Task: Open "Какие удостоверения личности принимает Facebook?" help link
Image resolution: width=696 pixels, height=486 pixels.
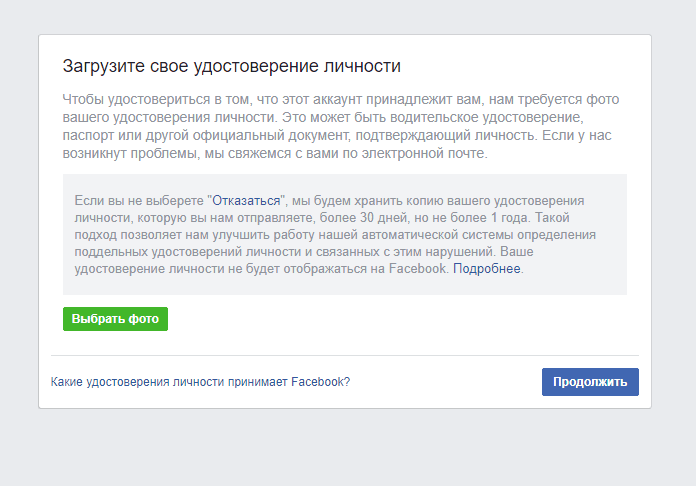Action: 200,382
